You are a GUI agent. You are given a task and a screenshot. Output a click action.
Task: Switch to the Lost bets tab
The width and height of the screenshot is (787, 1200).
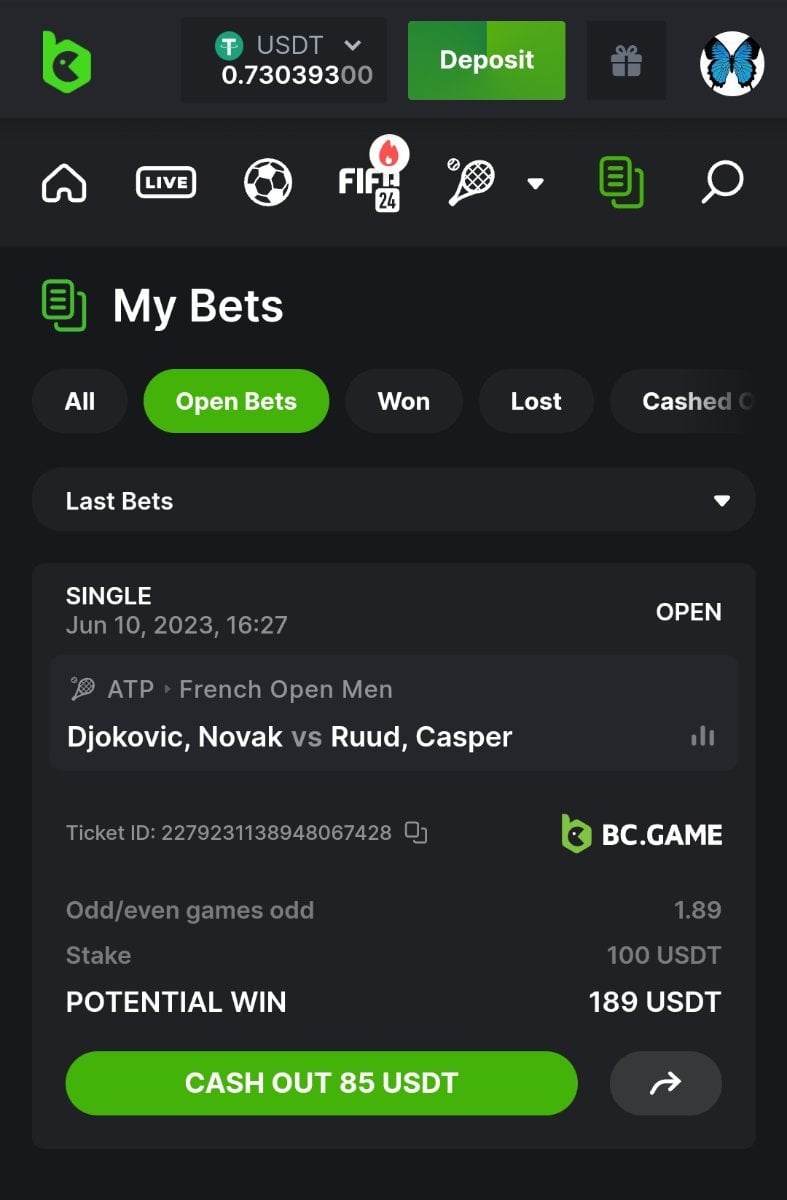pos(536,401)
